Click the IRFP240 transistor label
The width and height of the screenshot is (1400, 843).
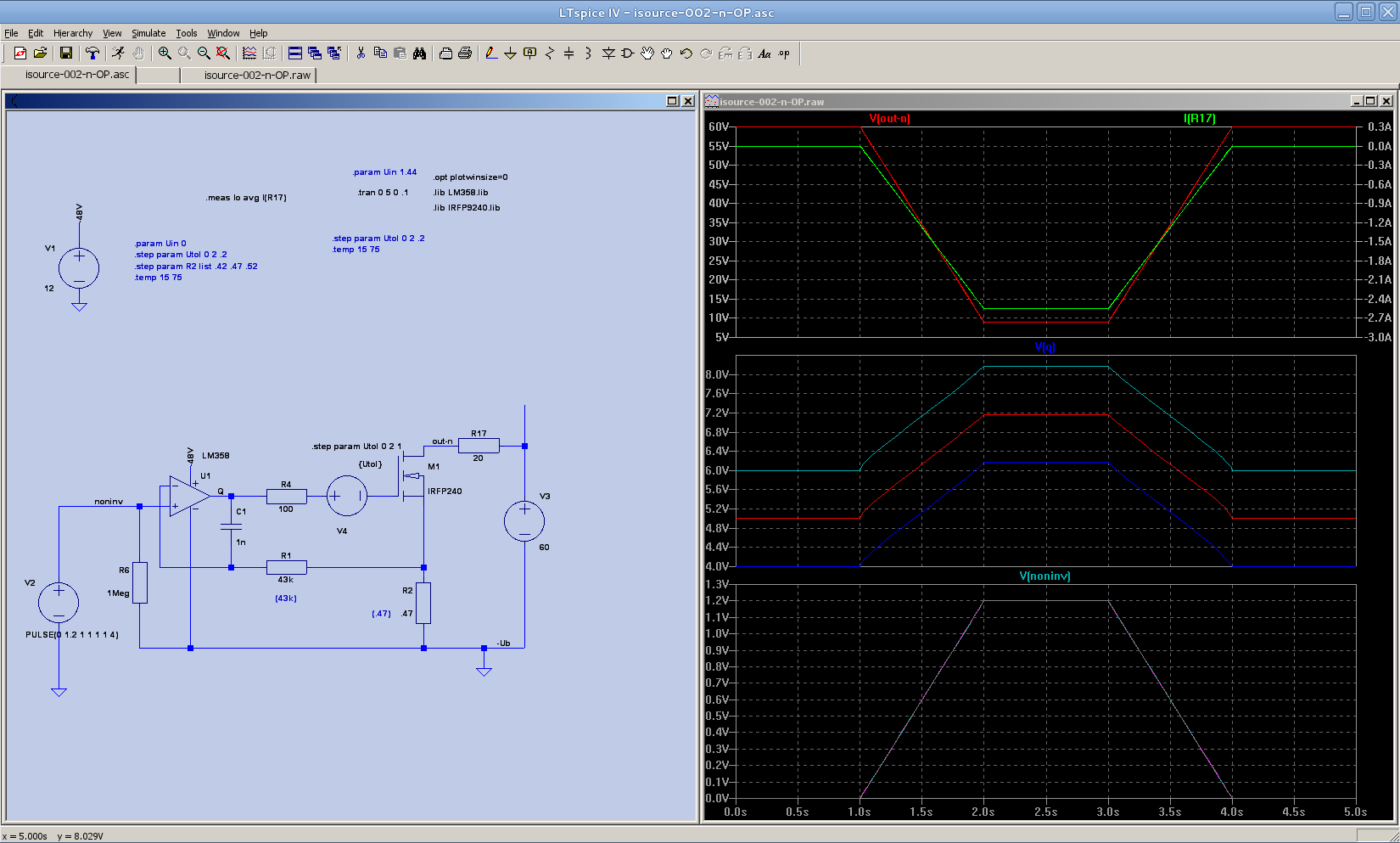[x=445, y=492]
